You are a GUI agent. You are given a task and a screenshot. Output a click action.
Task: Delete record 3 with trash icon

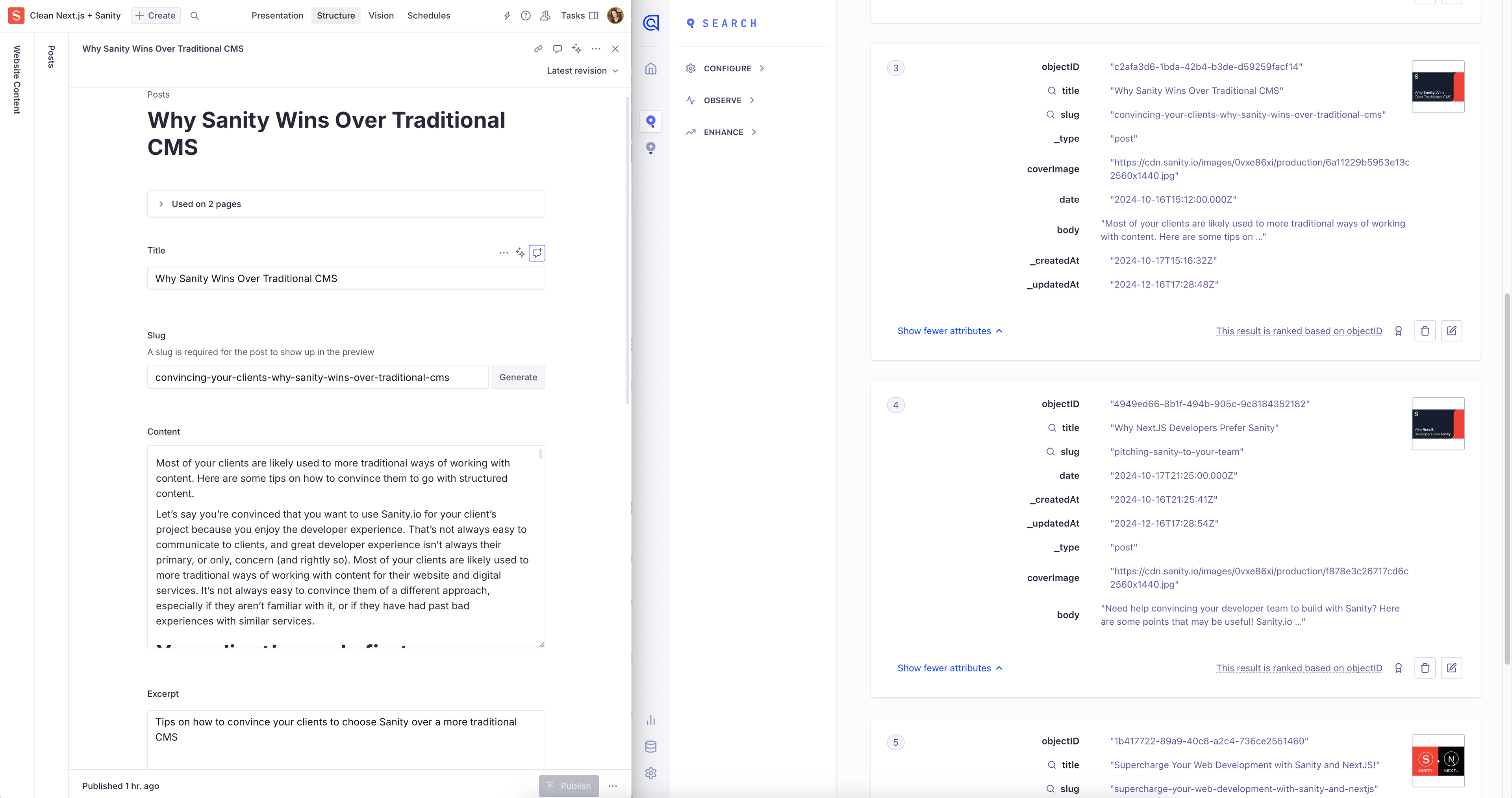pos(1425,331)
